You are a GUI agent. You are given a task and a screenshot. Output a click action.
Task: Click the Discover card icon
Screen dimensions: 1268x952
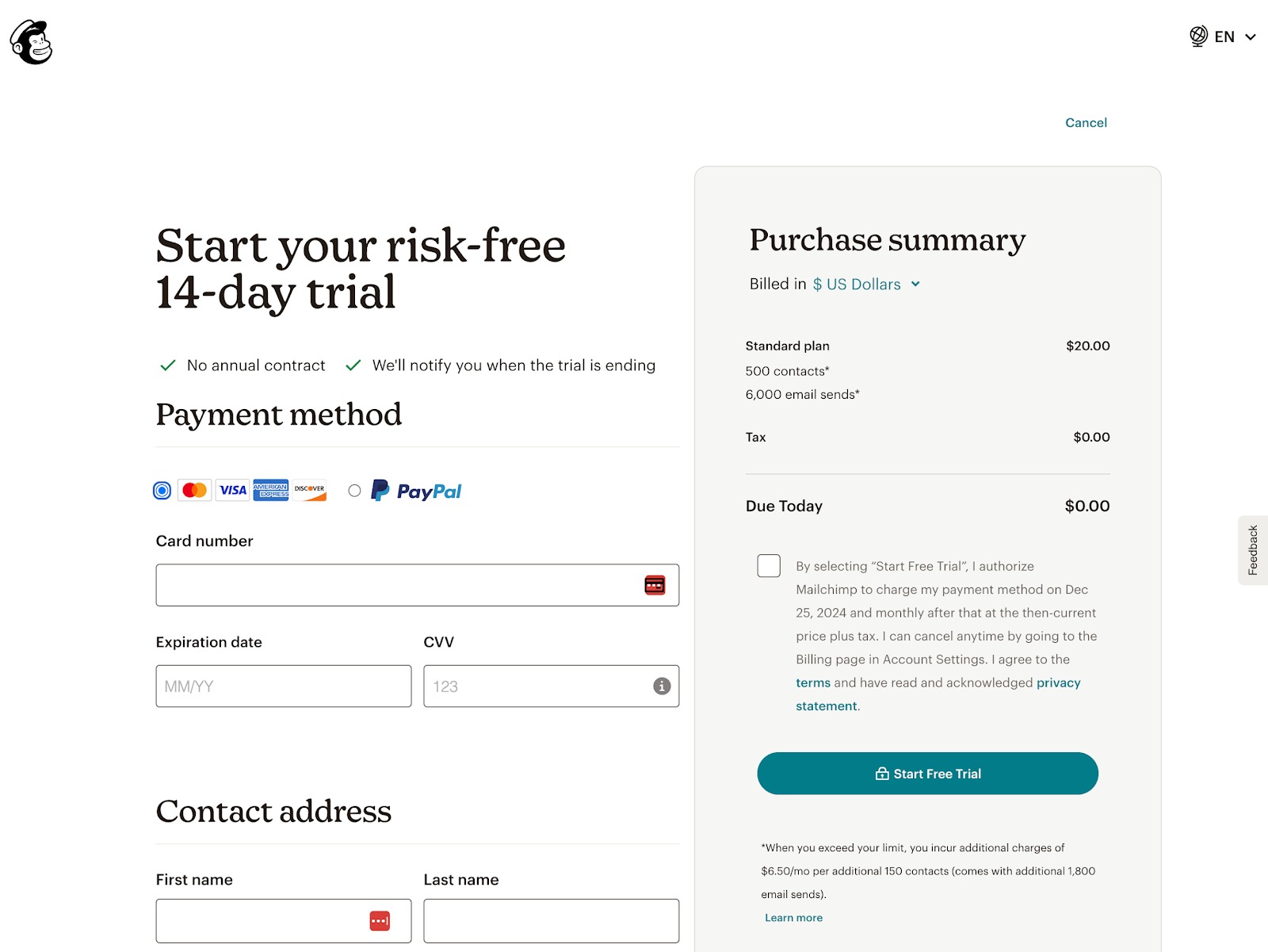(x=309, y=490)
